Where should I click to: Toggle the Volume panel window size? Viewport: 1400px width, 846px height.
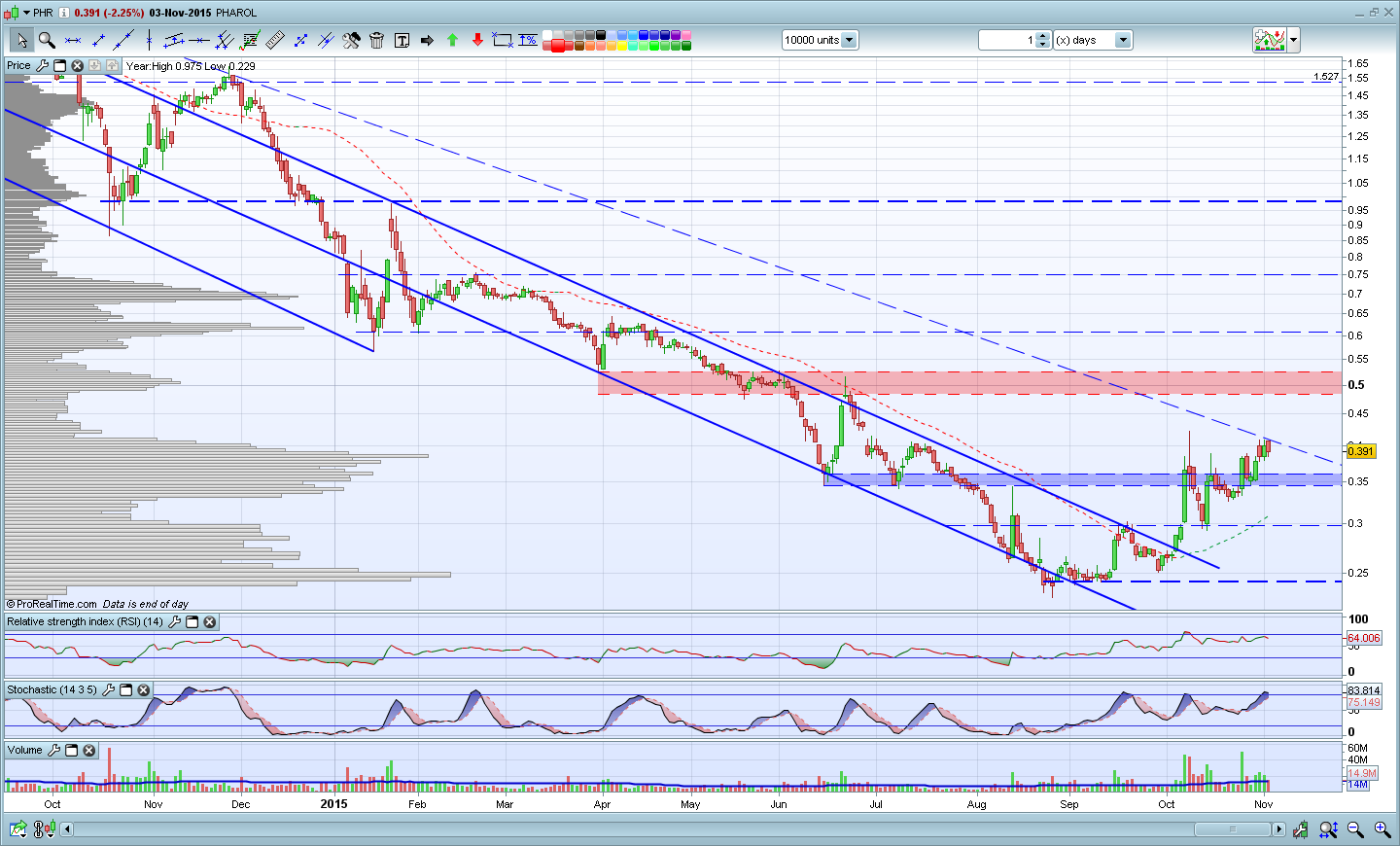[x=72, y=751]
